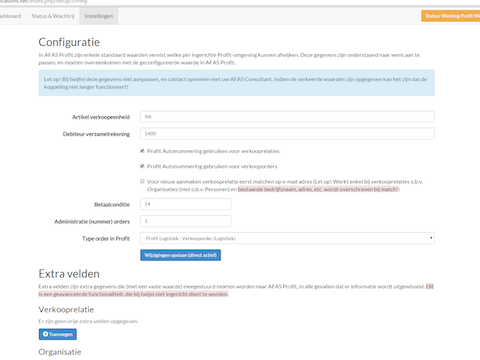Screen dimensions: 480x360
Task: Click the Extra velden heading
Action: click(69, 274)
